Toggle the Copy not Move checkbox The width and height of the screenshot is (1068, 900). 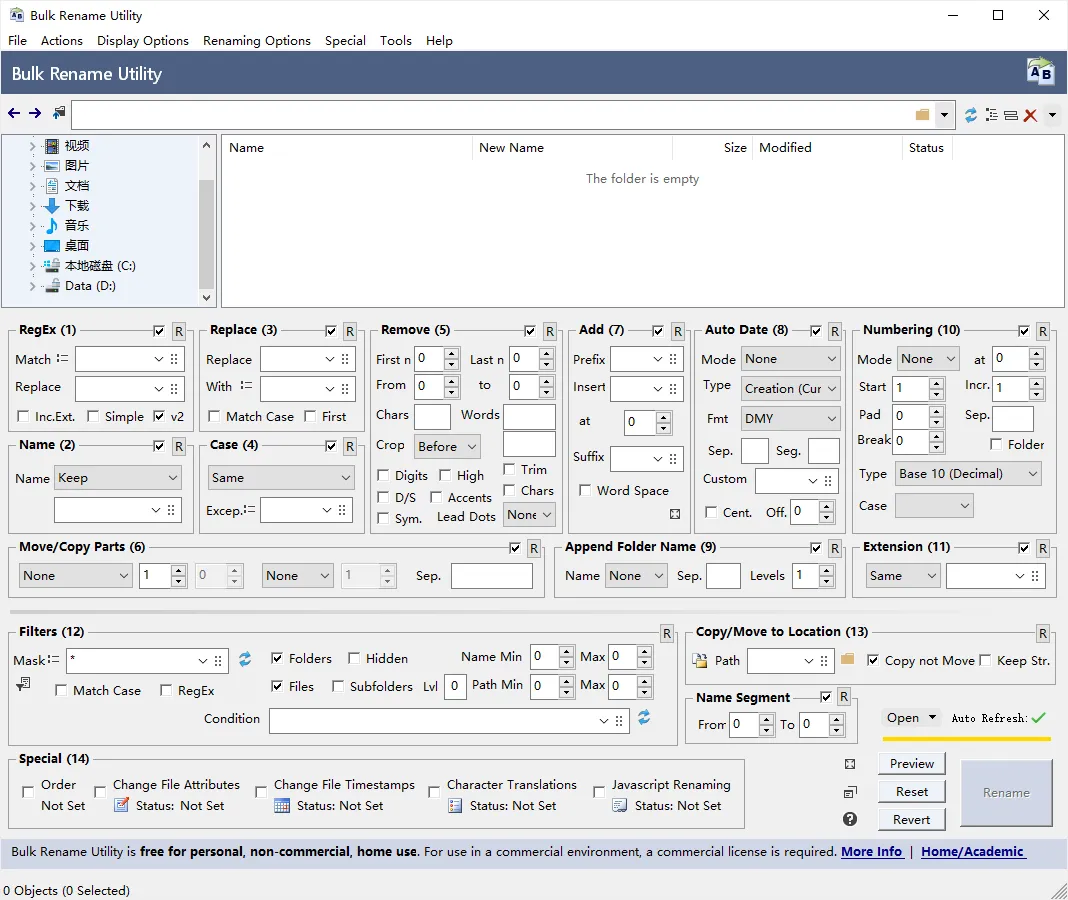(x=873, y=660)
